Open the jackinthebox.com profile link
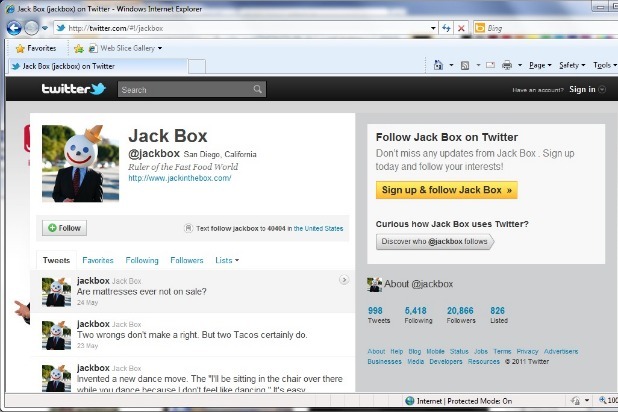 [x=179, y=178]
